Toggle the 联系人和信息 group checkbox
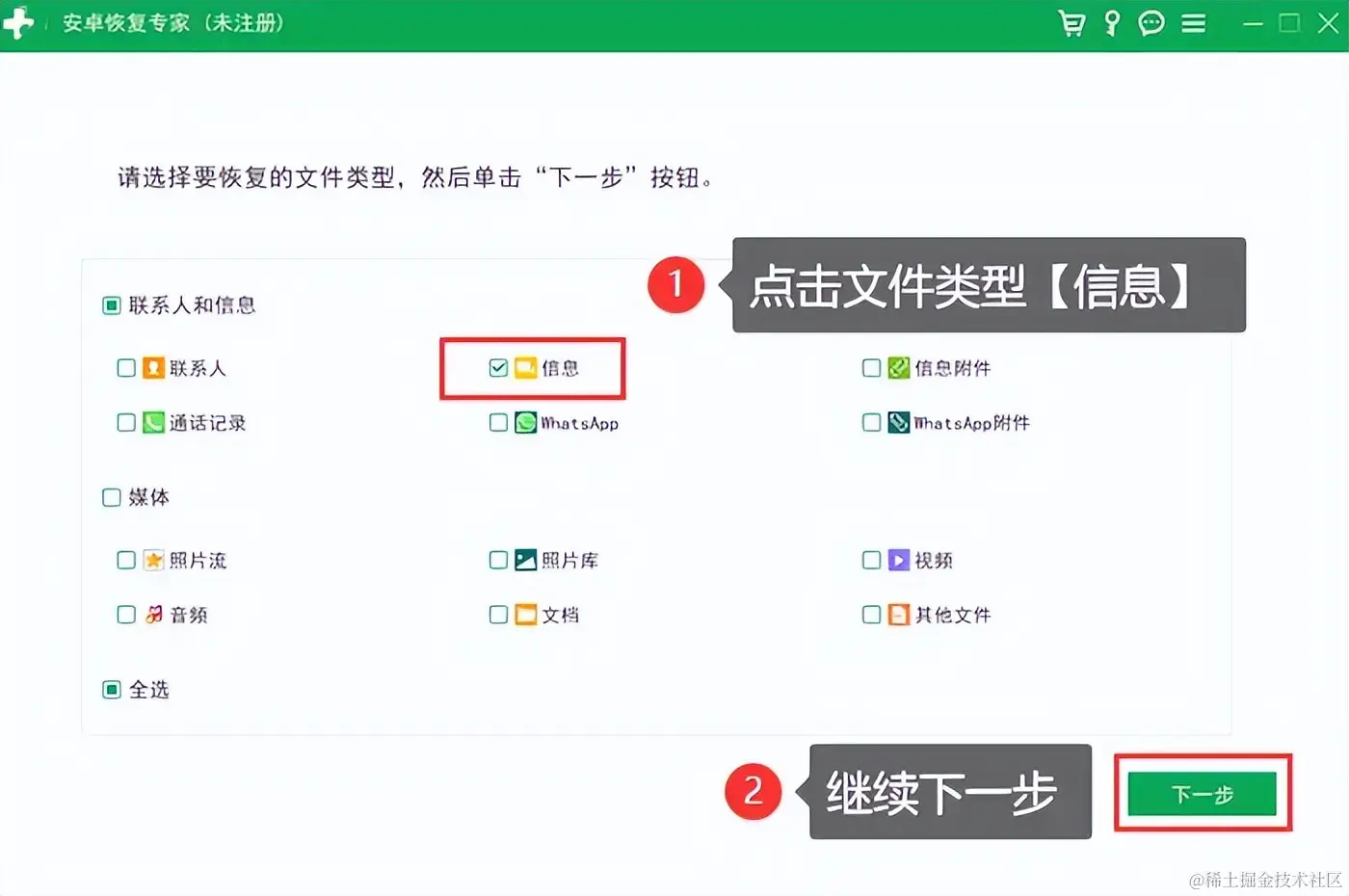This screenshot has width=1349, height=896. (x=112, y=305)
